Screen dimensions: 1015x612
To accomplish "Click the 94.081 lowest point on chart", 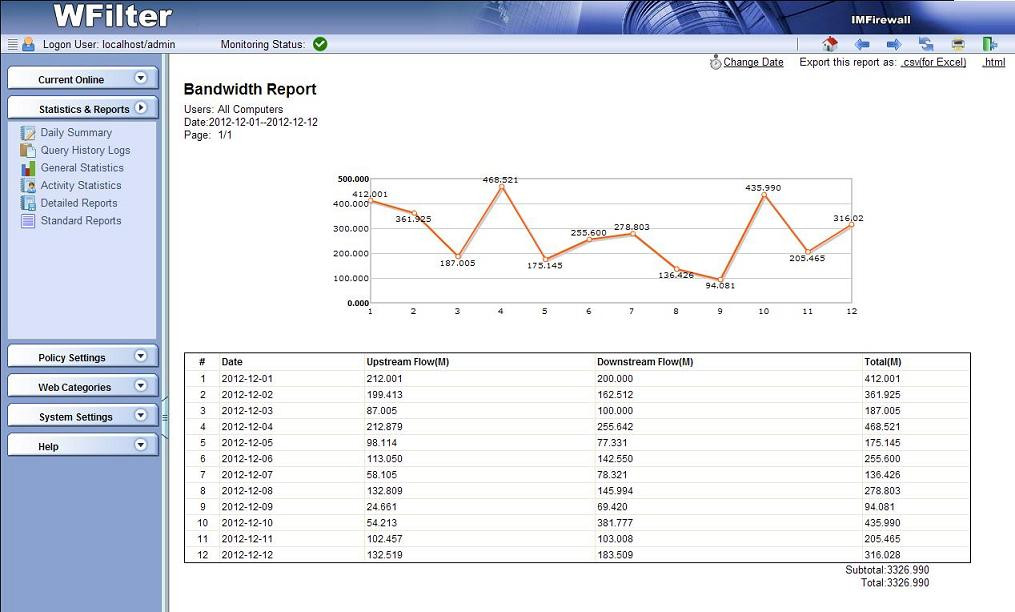I will coord(720,280).
